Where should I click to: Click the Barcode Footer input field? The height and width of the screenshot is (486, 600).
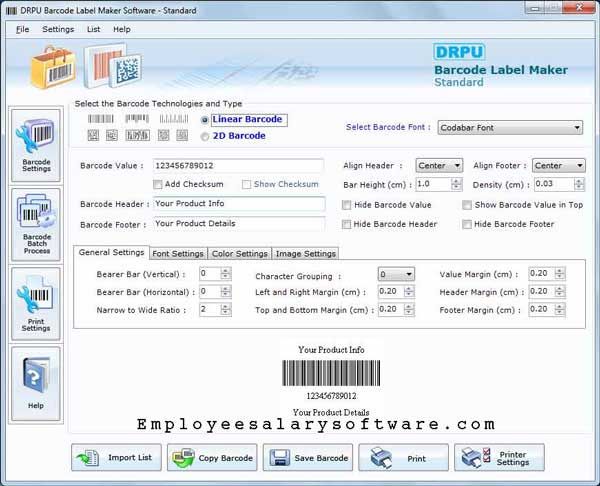coord(239,223)
